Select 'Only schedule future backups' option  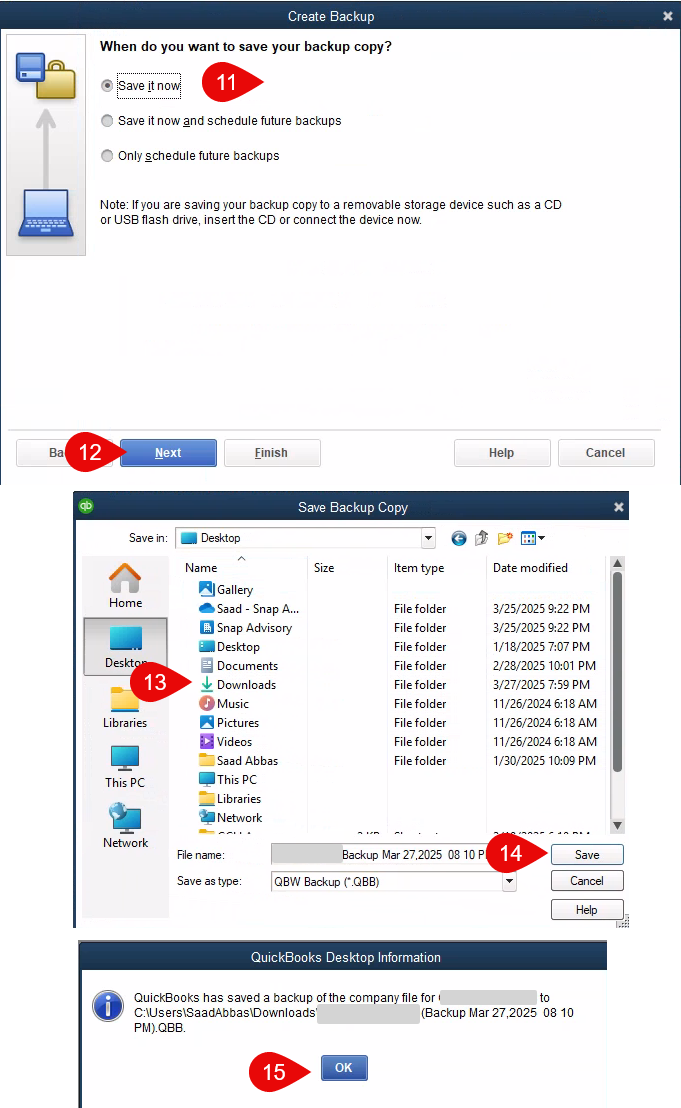(107, 155)
